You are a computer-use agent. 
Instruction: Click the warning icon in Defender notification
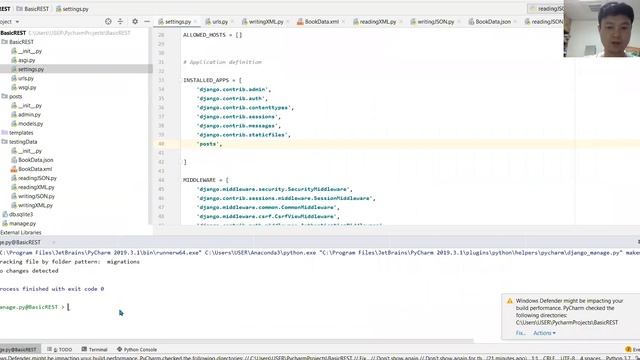(509, 301)
